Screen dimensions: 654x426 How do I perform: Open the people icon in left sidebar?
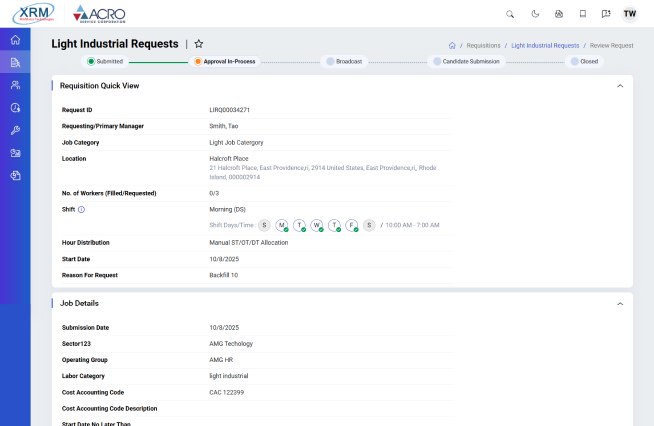(15, 85)
